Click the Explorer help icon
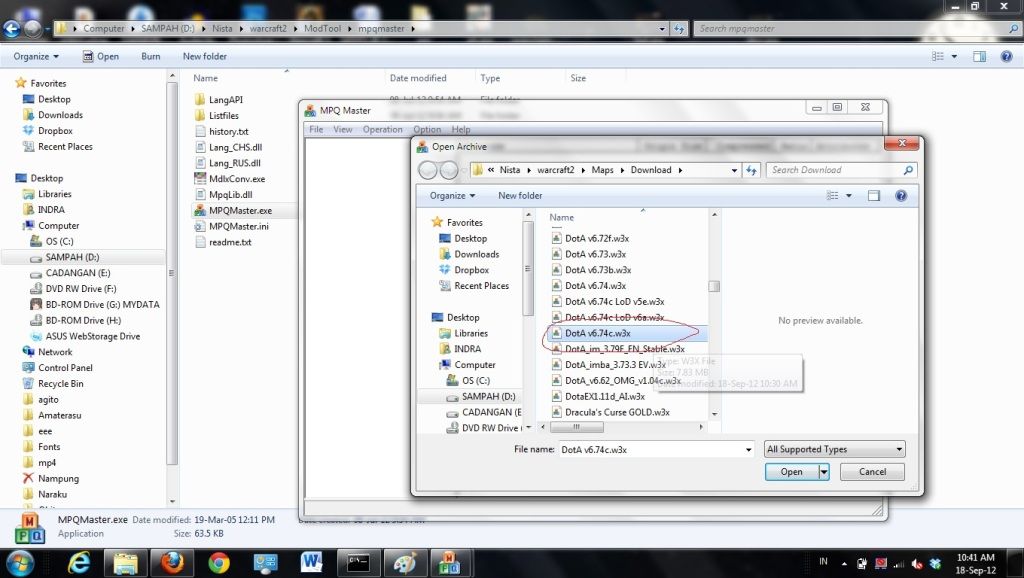The height and width of the screenshot is (578, 1024). coord(1006,56)
